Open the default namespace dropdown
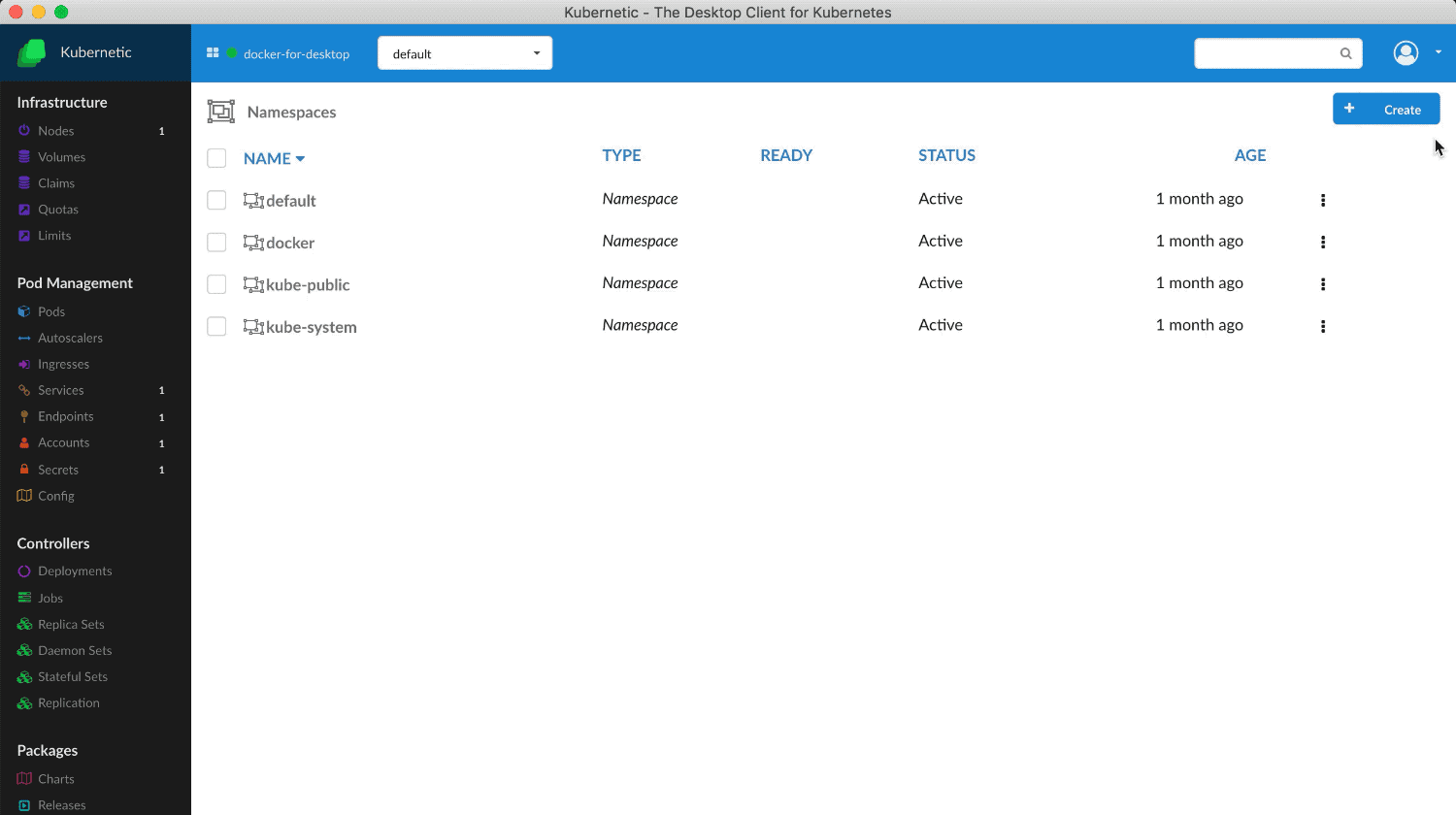The image size is (1456, 815). [x=464, y=52]
